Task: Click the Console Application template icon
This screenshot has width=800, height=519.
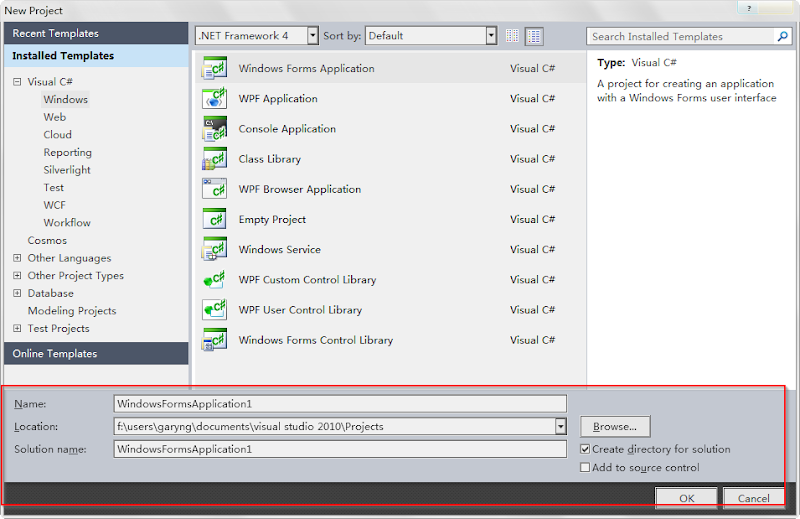Action: [214, 129]
